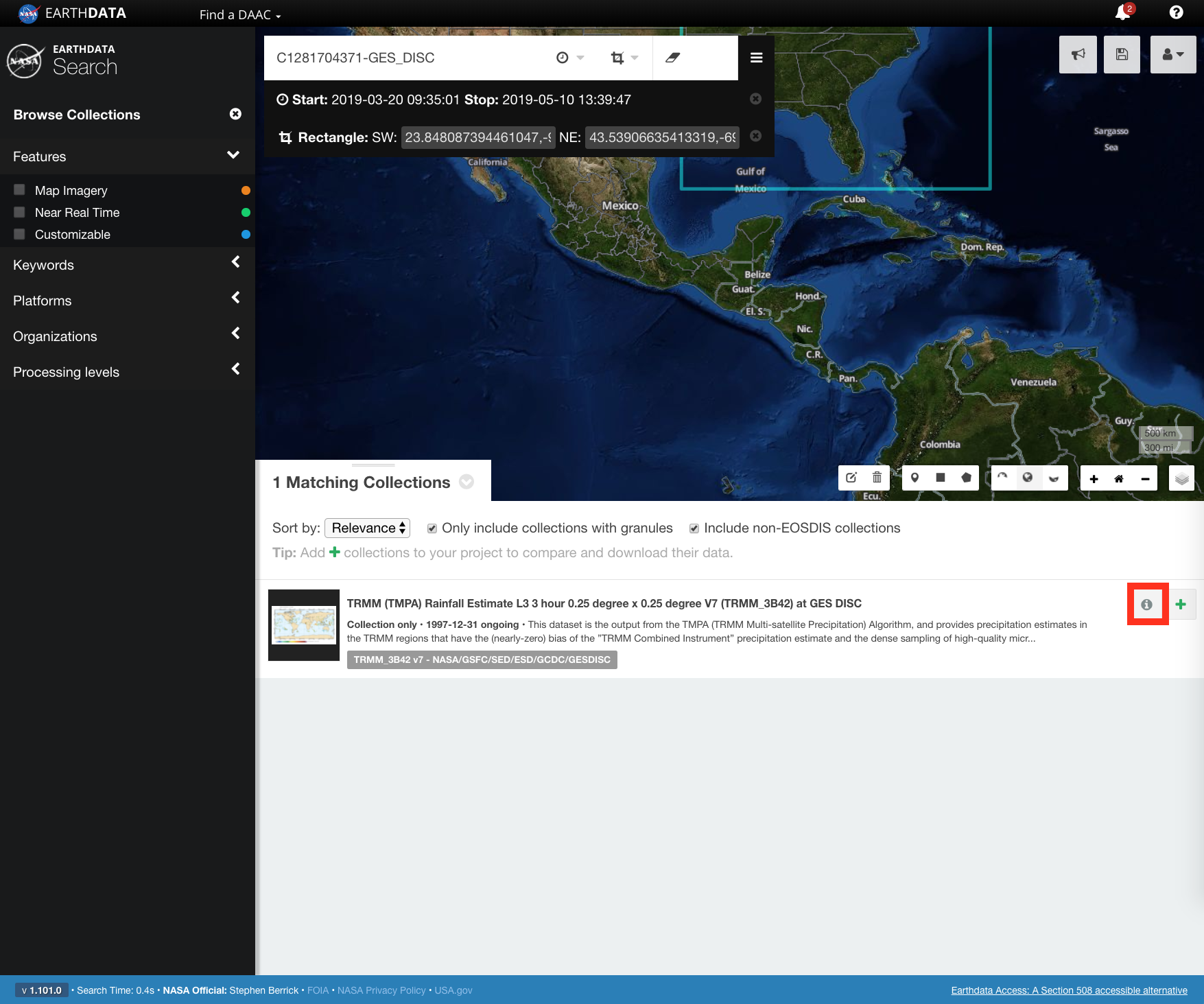This screenshot has height=1004, width=1204.
Task: Select the rectangle drawing tool
Action: [941, 478]
